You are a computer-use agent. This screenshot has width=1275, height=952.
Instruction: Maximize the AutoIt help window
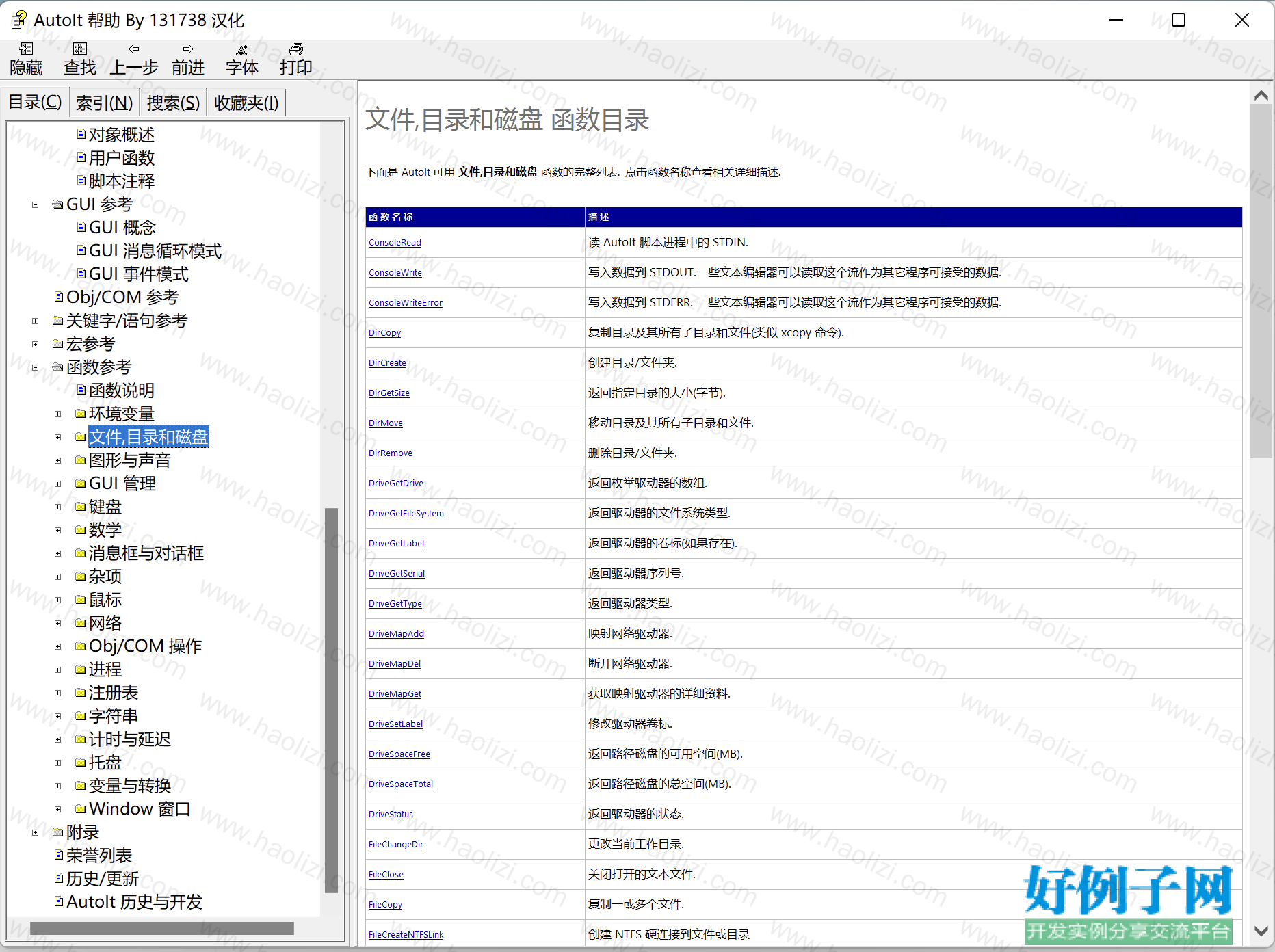[1179, 20]
